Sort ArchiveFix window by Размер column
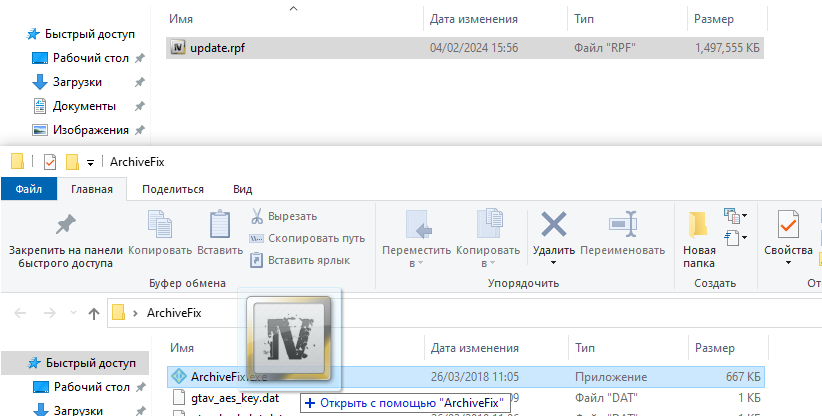 click(715, 348)
